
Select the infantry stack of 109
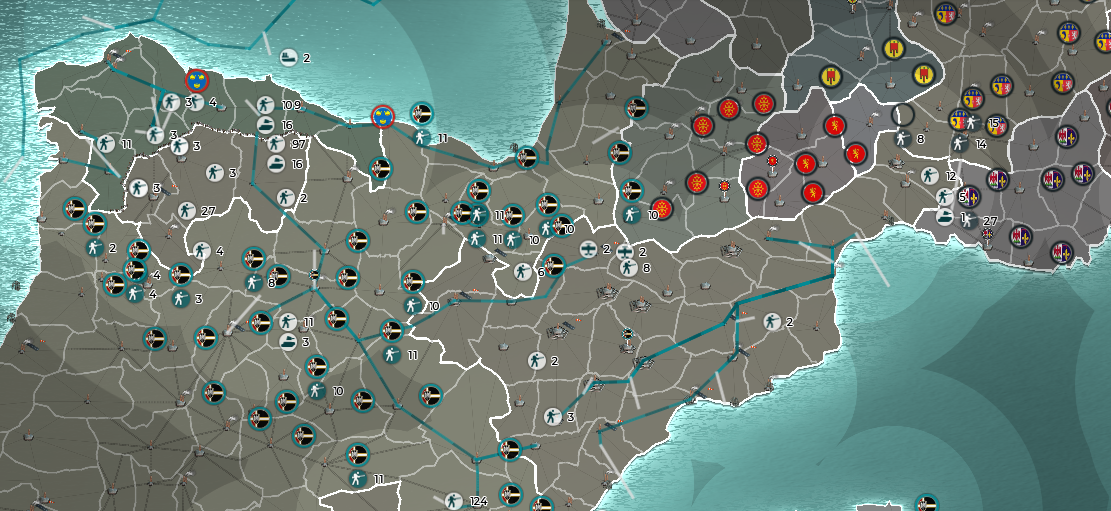pos(265,106)
